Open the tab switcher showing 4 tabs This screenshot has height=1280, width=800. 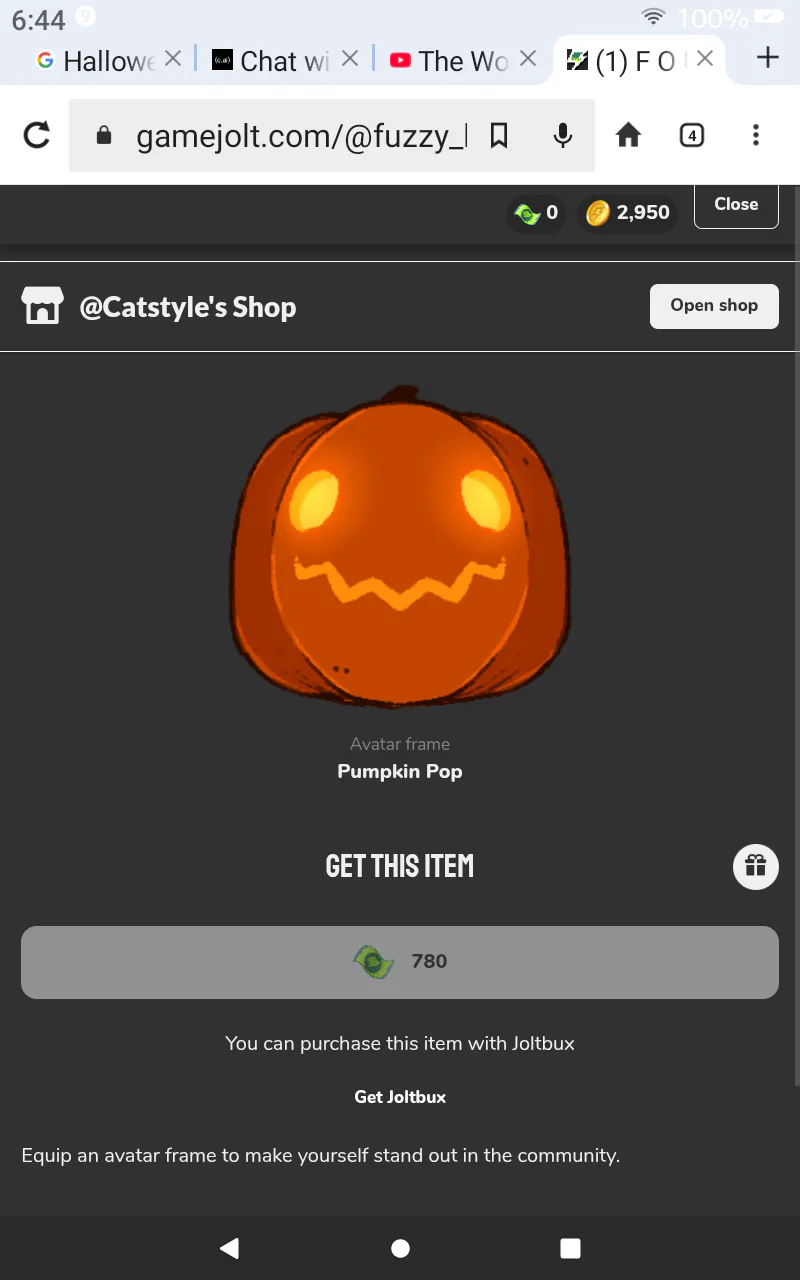691,135
